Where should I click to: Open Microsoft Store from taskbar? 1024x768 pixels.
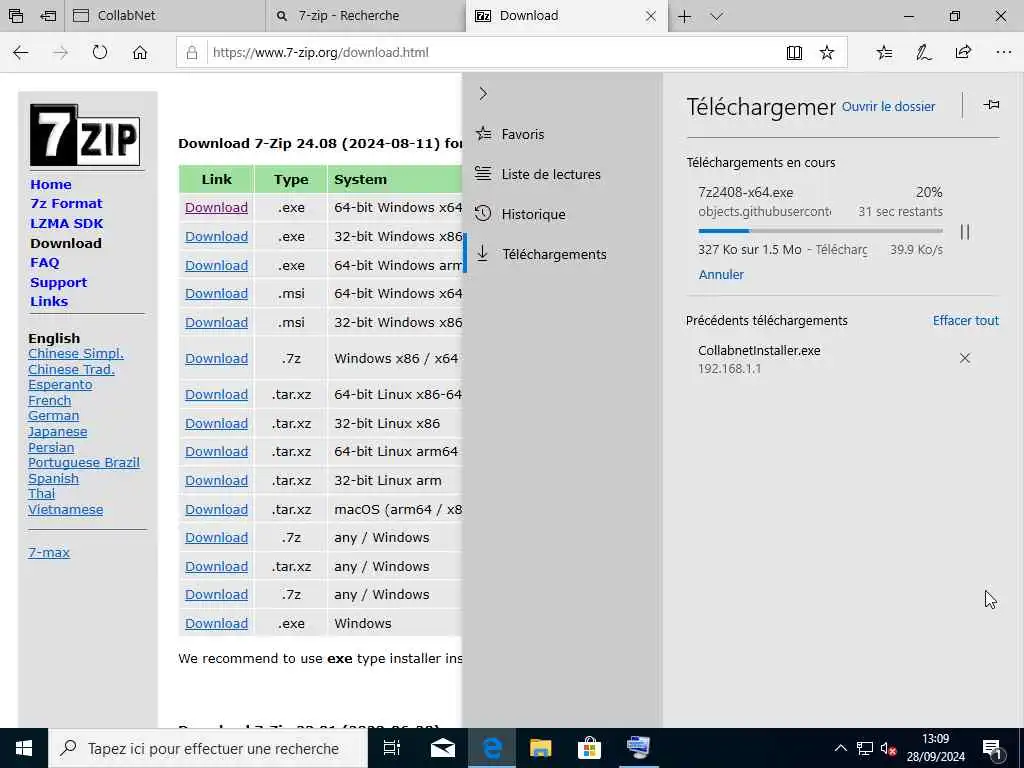click(x=589, y=748)
